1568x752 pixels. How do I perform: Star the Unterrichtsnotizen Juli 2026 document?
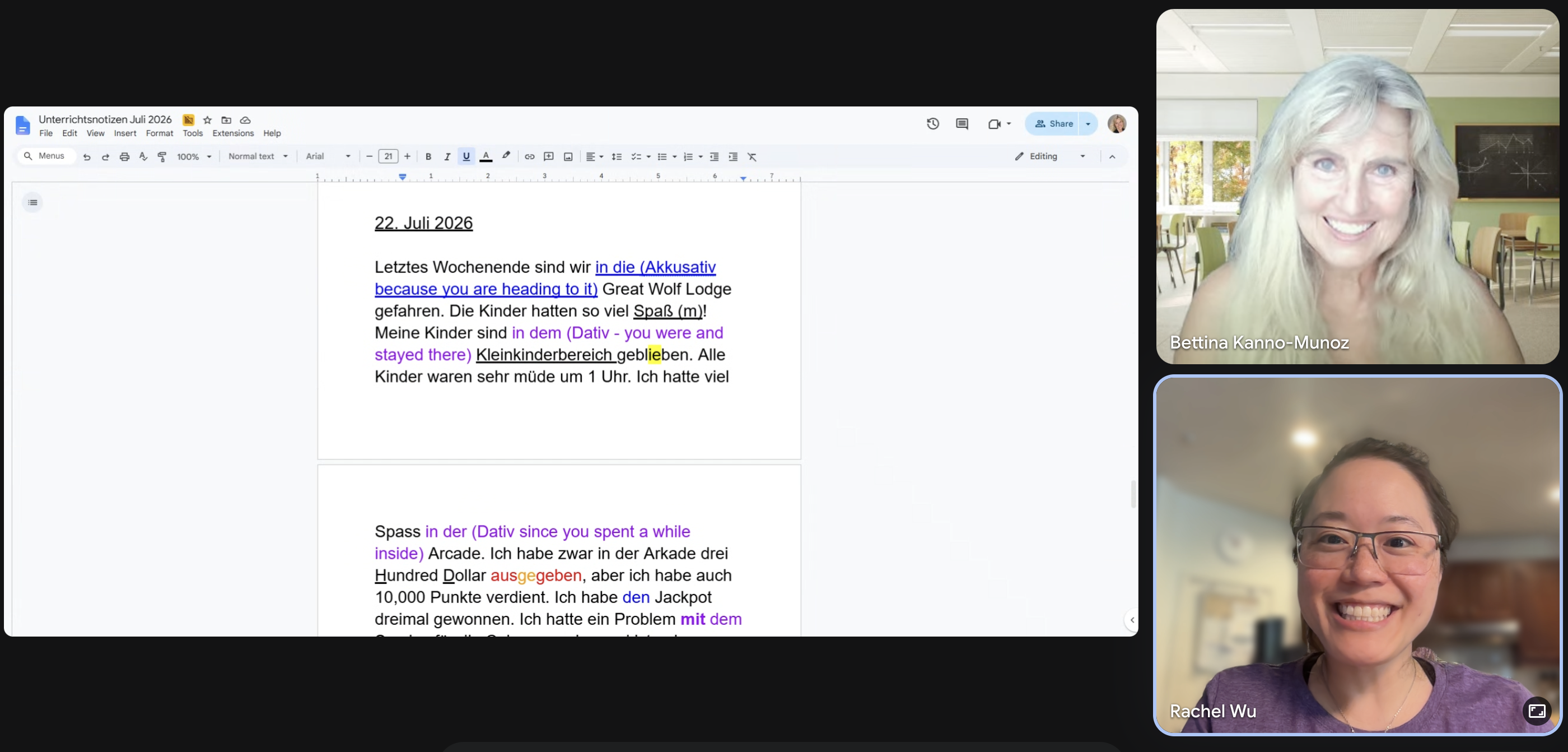tap(208, 120)
